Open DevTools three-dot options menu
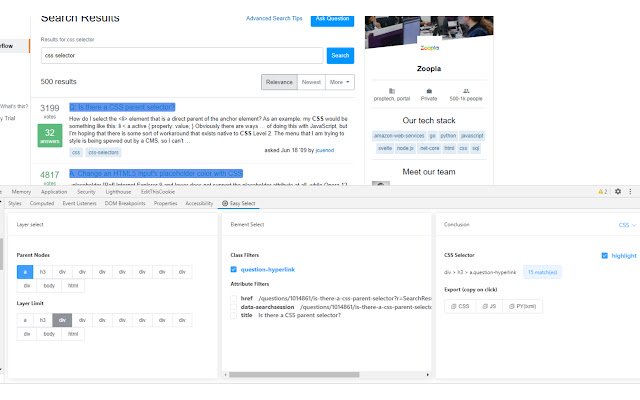Screen dimensions: 640x400 (630, 191)
